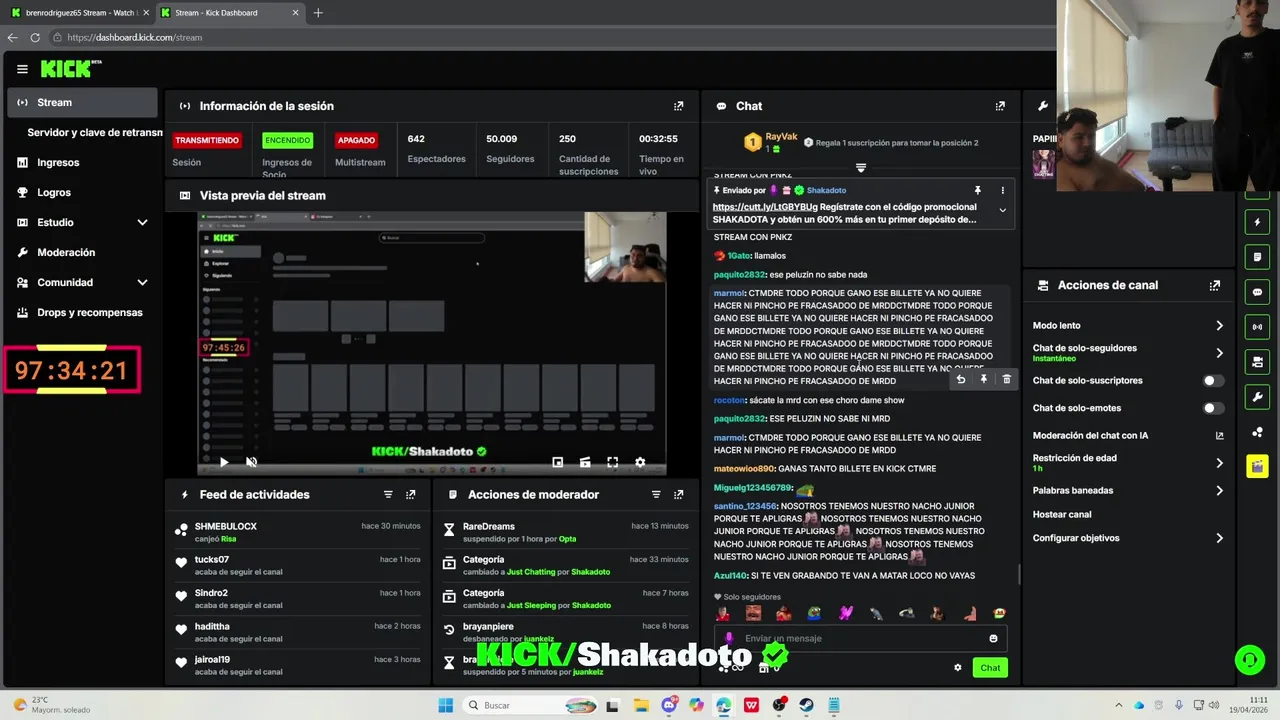The width and height of the screenshot is (1280, 720).
Task: Open chat settings gear icon
Action: [957, 667]
